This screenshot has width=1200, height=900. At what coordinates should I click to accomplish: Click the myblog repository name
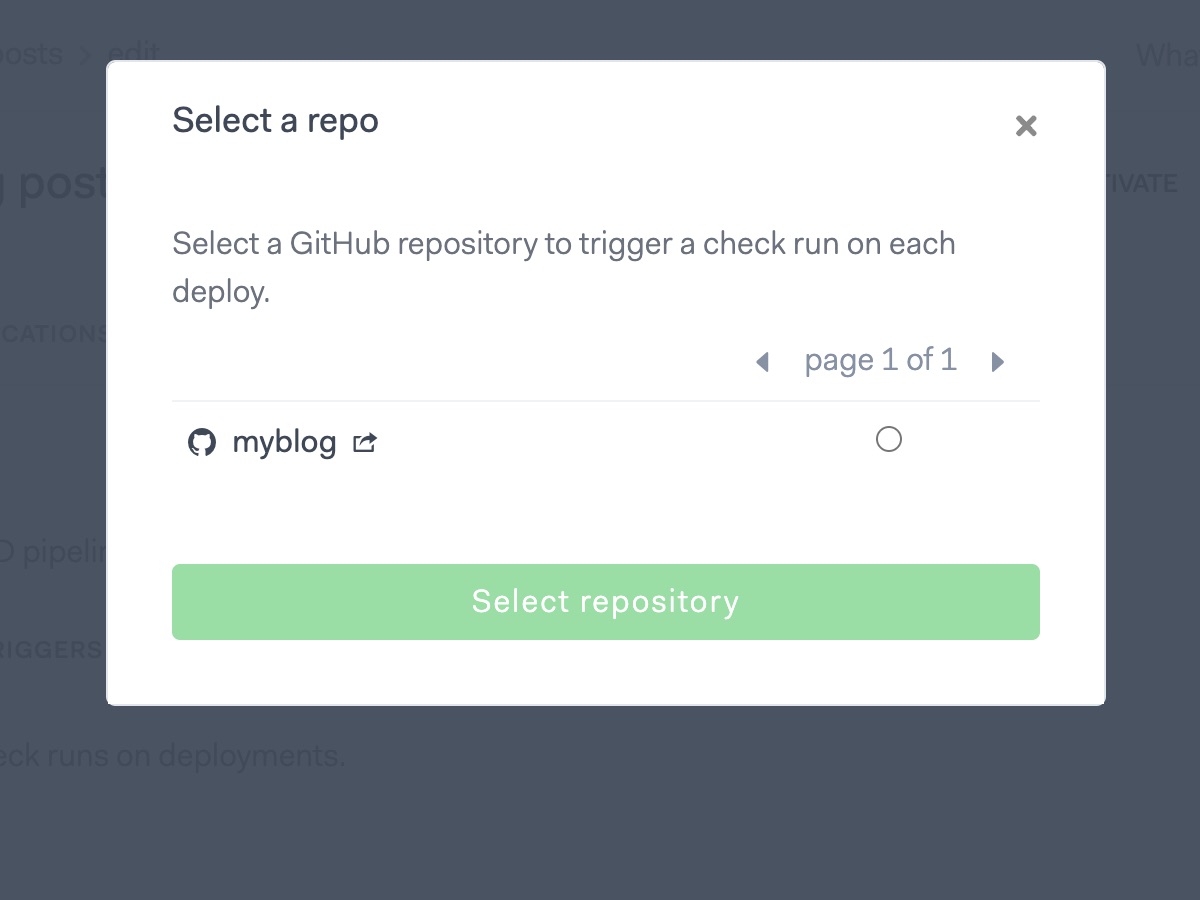tap(284, 442)
